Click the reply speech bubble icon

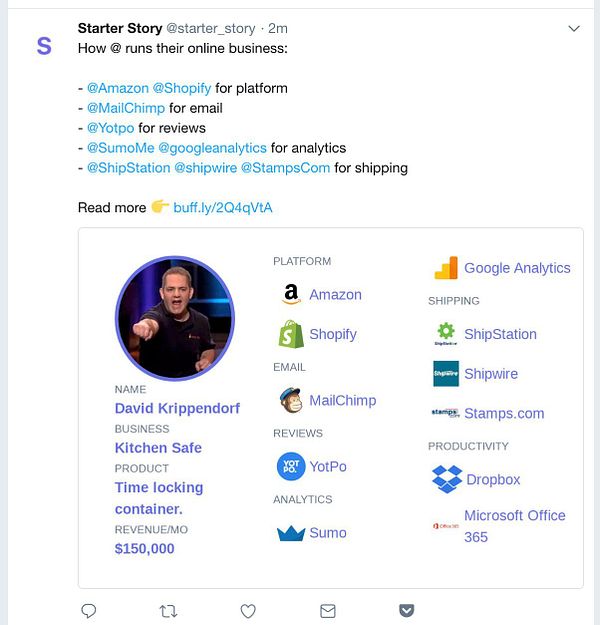[x=88, y=610]
